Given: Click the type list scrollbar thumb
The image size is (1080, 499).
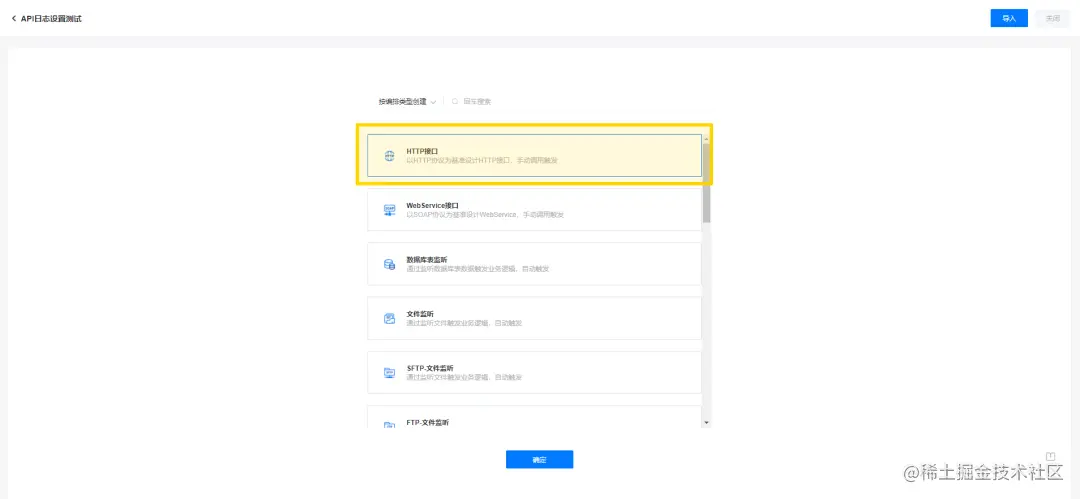Looking at the screenshot, I should tap(707, 183).
